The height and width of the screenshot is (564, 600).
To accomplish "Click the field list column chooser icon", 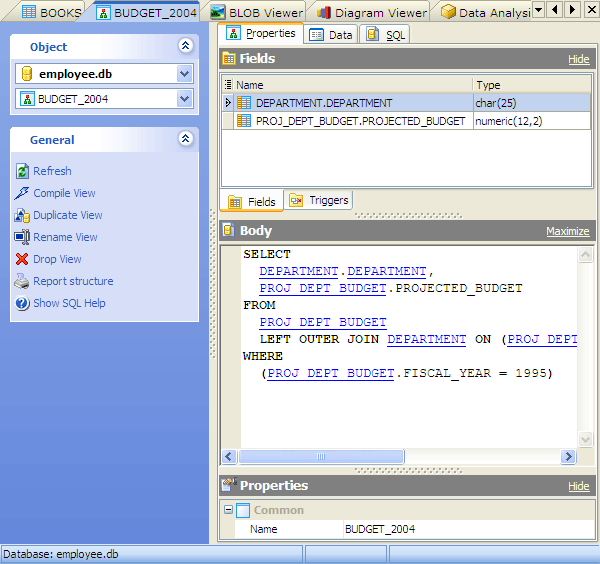I will [228, 84].
